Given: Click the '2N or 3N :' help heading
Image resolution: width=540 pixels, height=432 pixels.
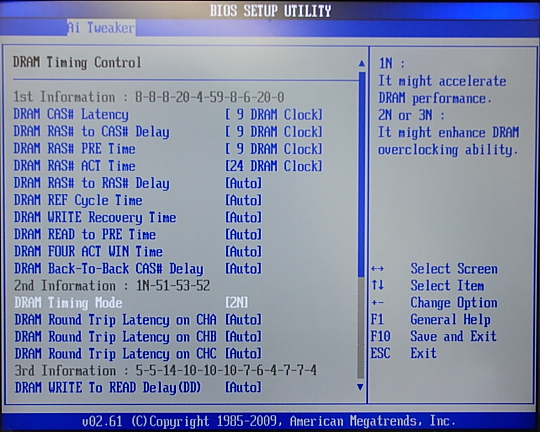Looking at the screenshot, I should pos(412,115).
